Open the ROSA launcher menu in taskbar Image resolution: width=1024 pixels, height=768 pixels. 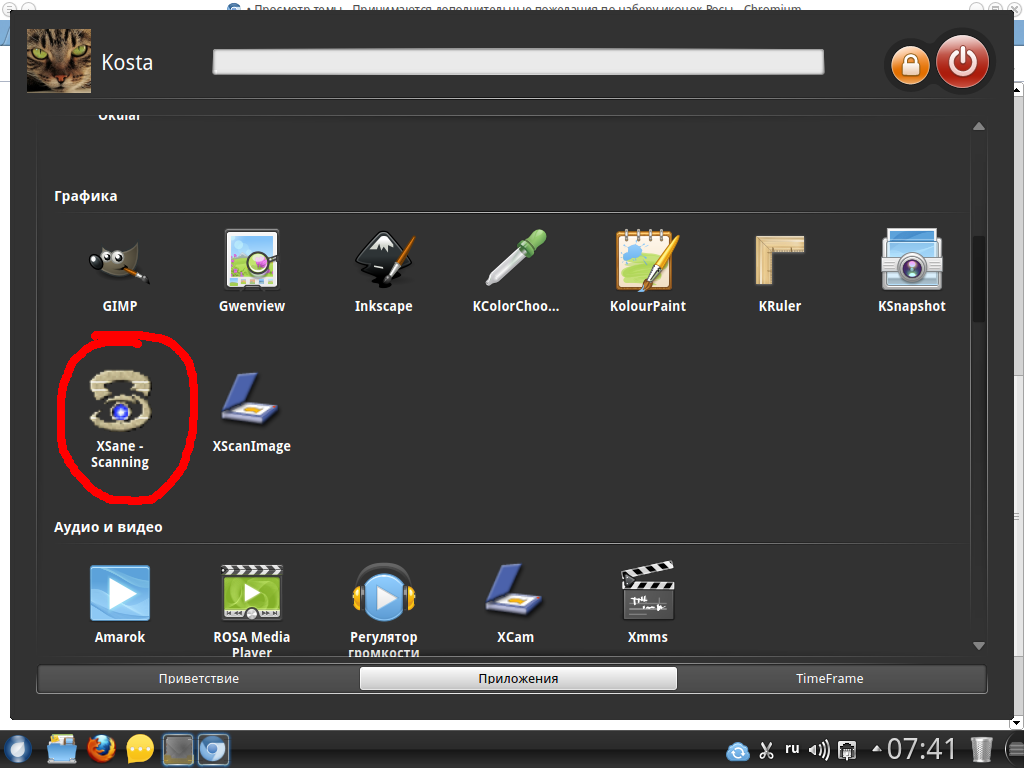point(16,749)
